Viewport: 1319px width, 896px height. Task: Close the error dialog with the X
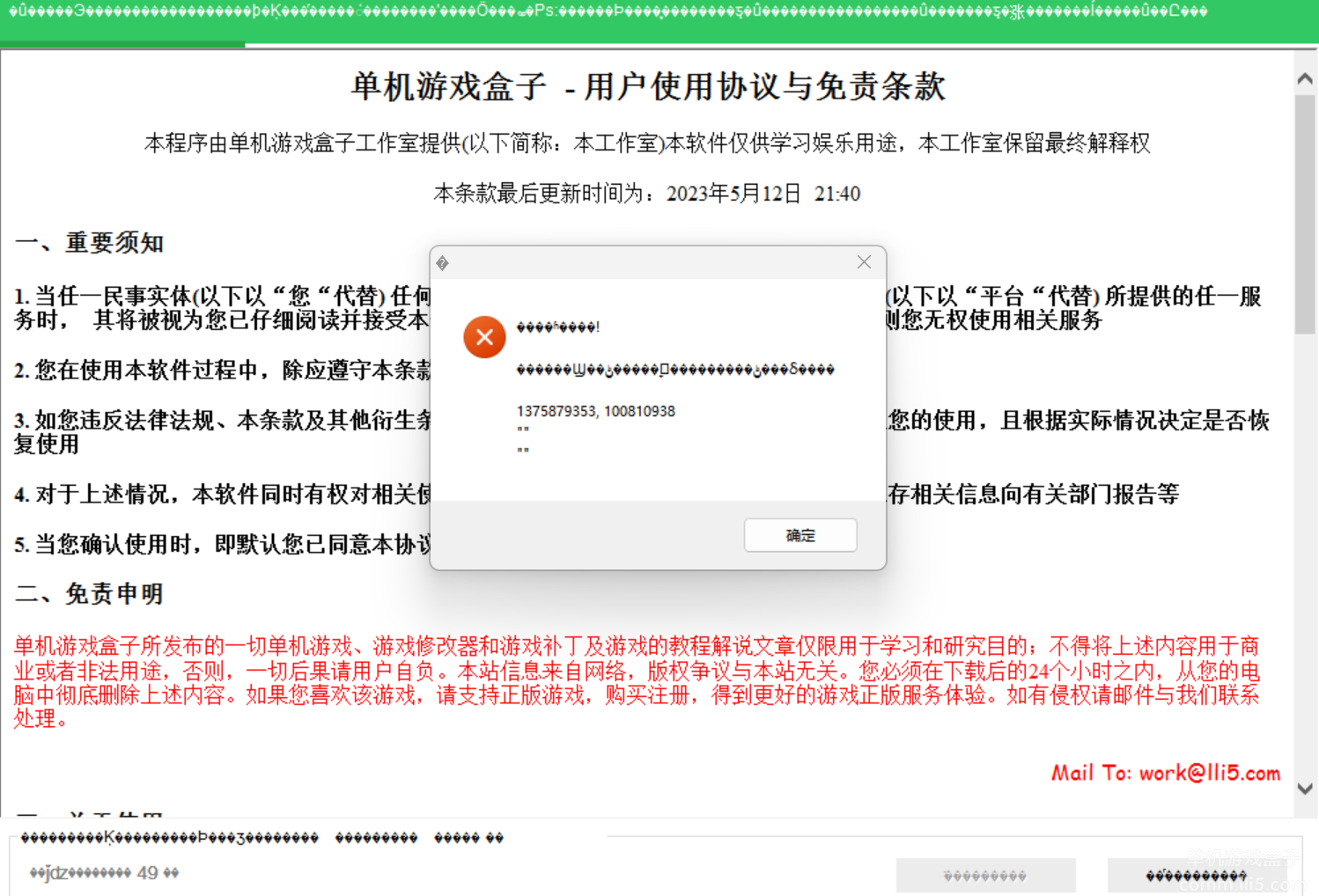pos(864,262)
